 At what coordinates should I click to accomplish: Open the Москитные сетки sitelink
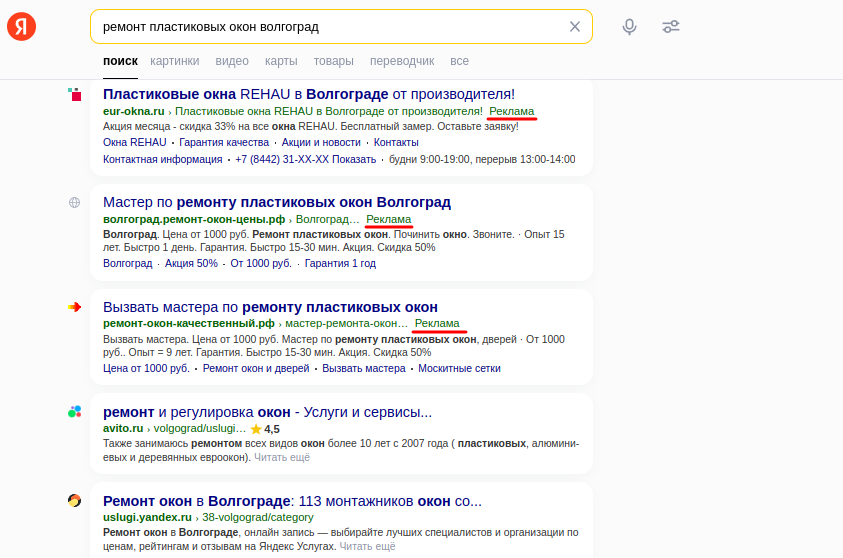[x=460, y=368]
